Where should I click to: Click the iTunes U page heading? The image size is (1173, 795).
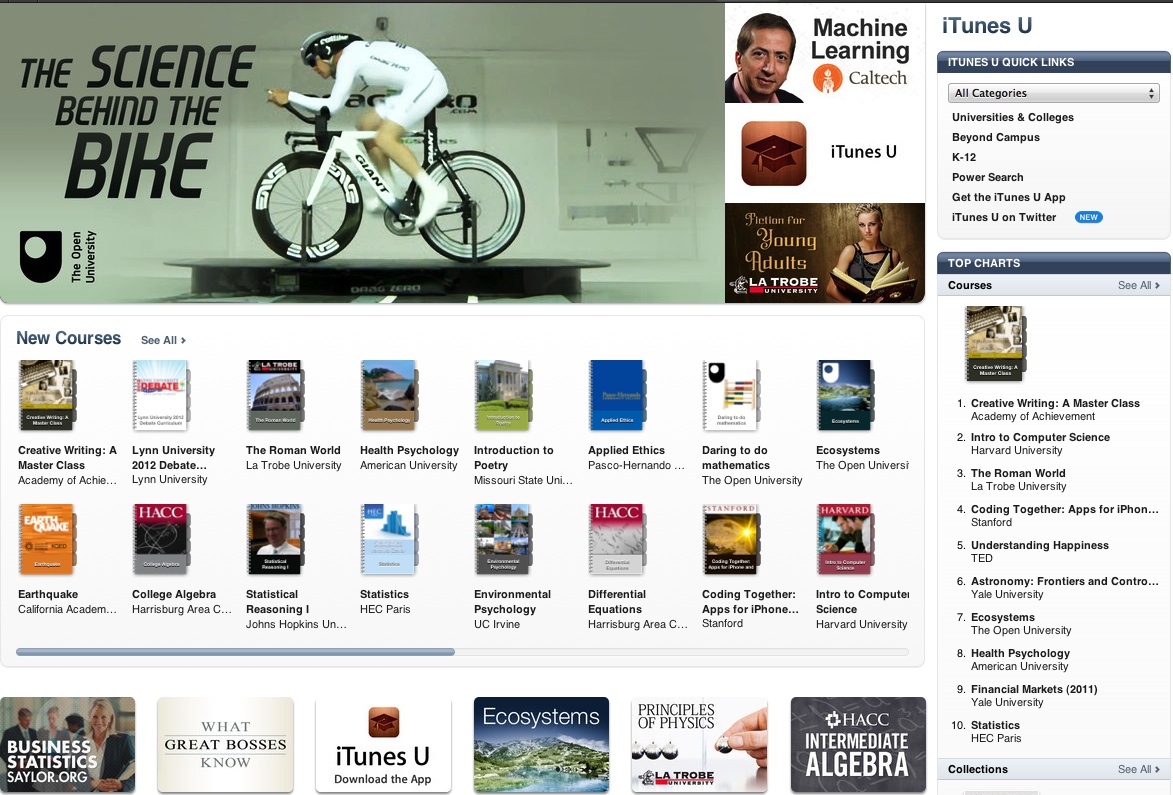click(x=987, y=26)
